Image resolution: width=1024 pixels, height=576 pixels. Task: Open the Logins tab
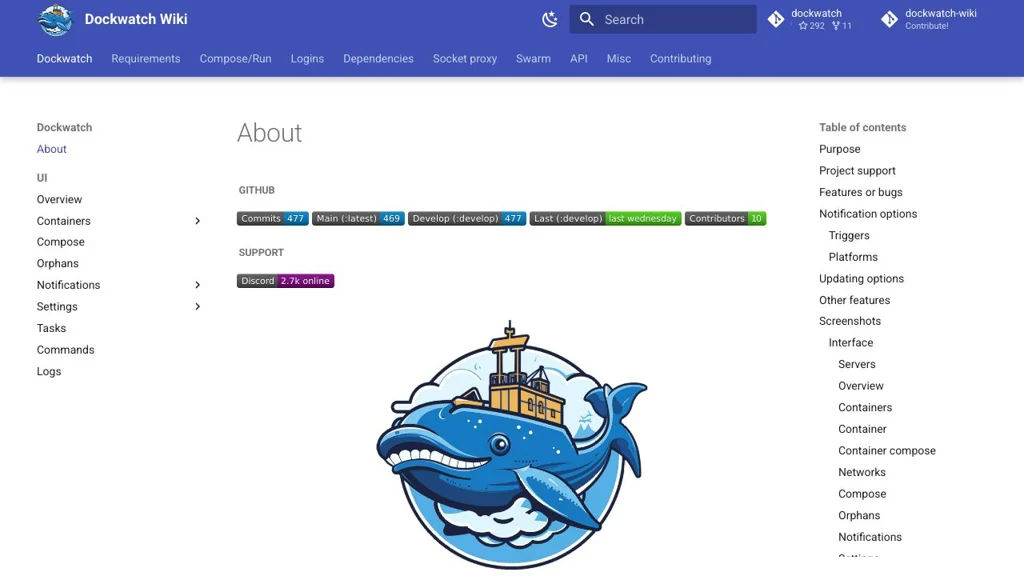(307, 59)
